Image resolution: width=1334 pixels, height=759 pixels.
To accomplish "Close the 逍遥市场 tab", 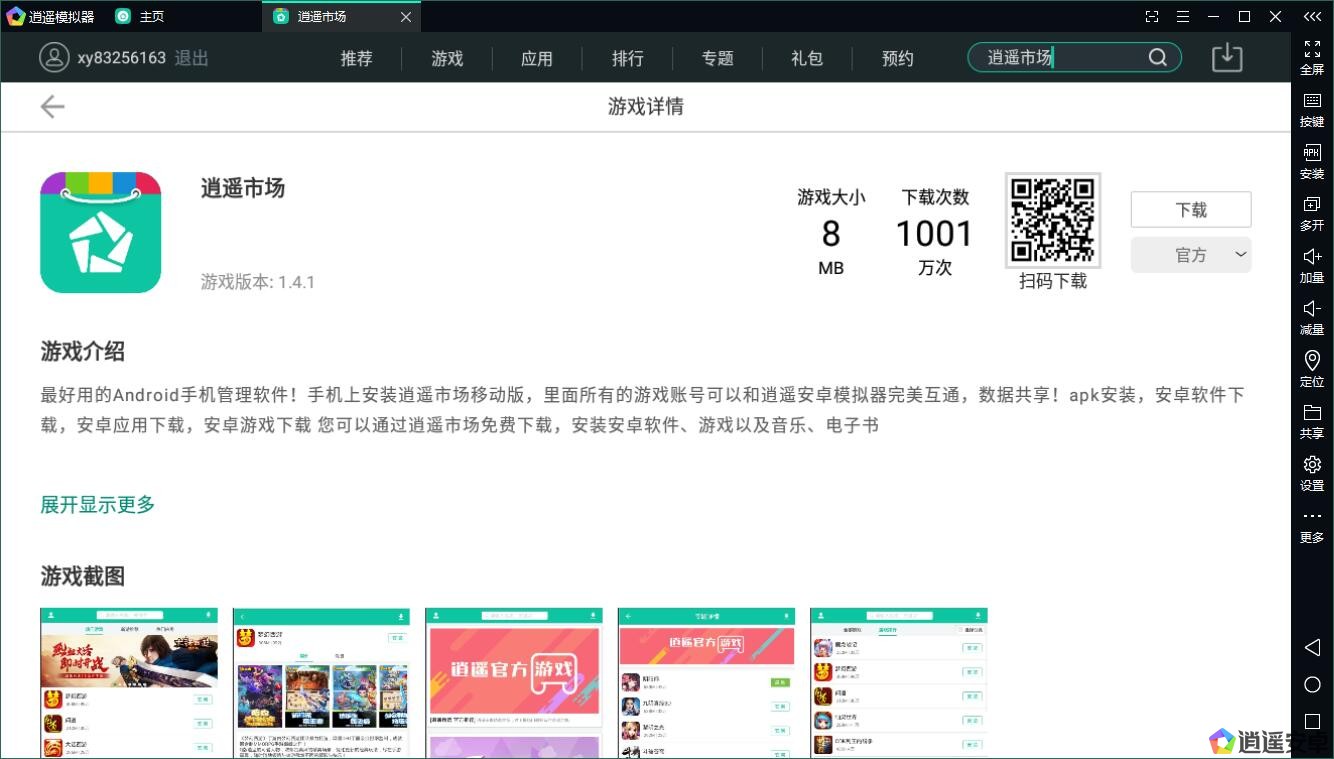I will pos(405,17).
